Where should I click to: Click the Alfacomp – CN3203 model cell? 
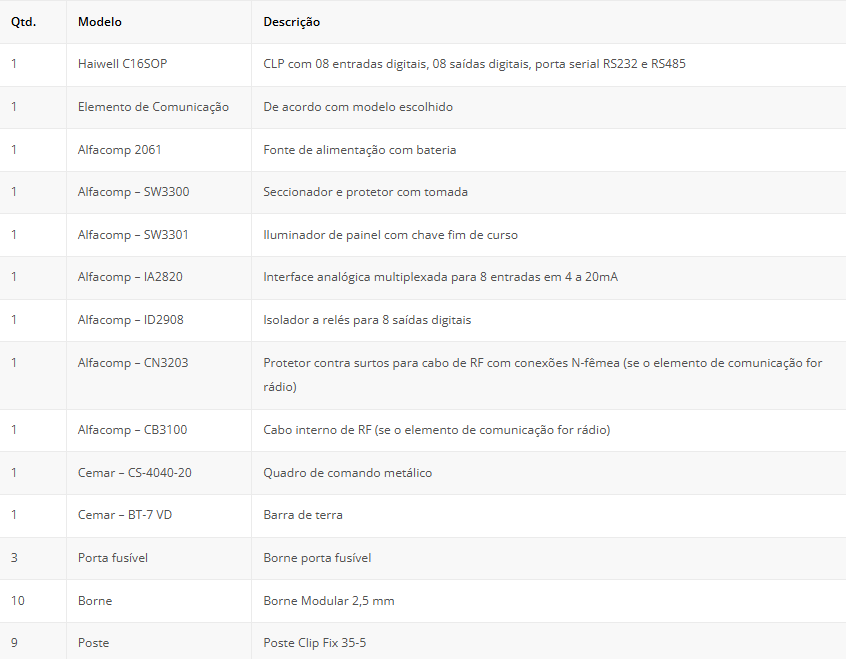click(x=133, y=363)
